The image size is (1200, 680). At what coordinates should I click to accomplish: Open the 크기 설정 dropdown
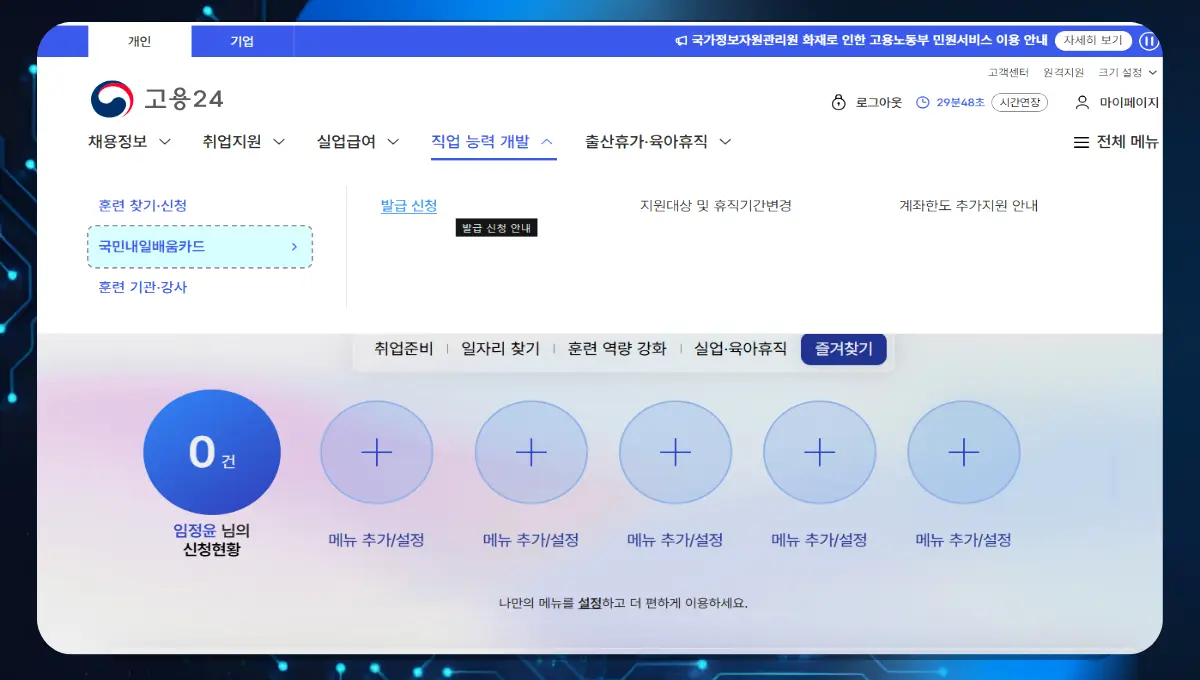(x=1127, y=72)
